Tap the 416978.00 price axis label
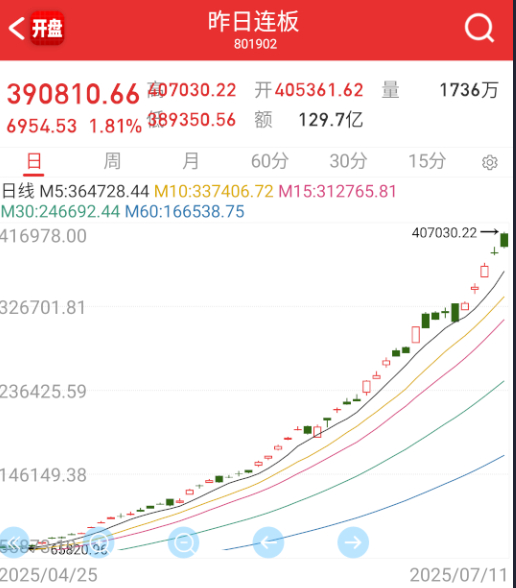The height and width of the screenshot is (588, 516). (x=43, y=236)
